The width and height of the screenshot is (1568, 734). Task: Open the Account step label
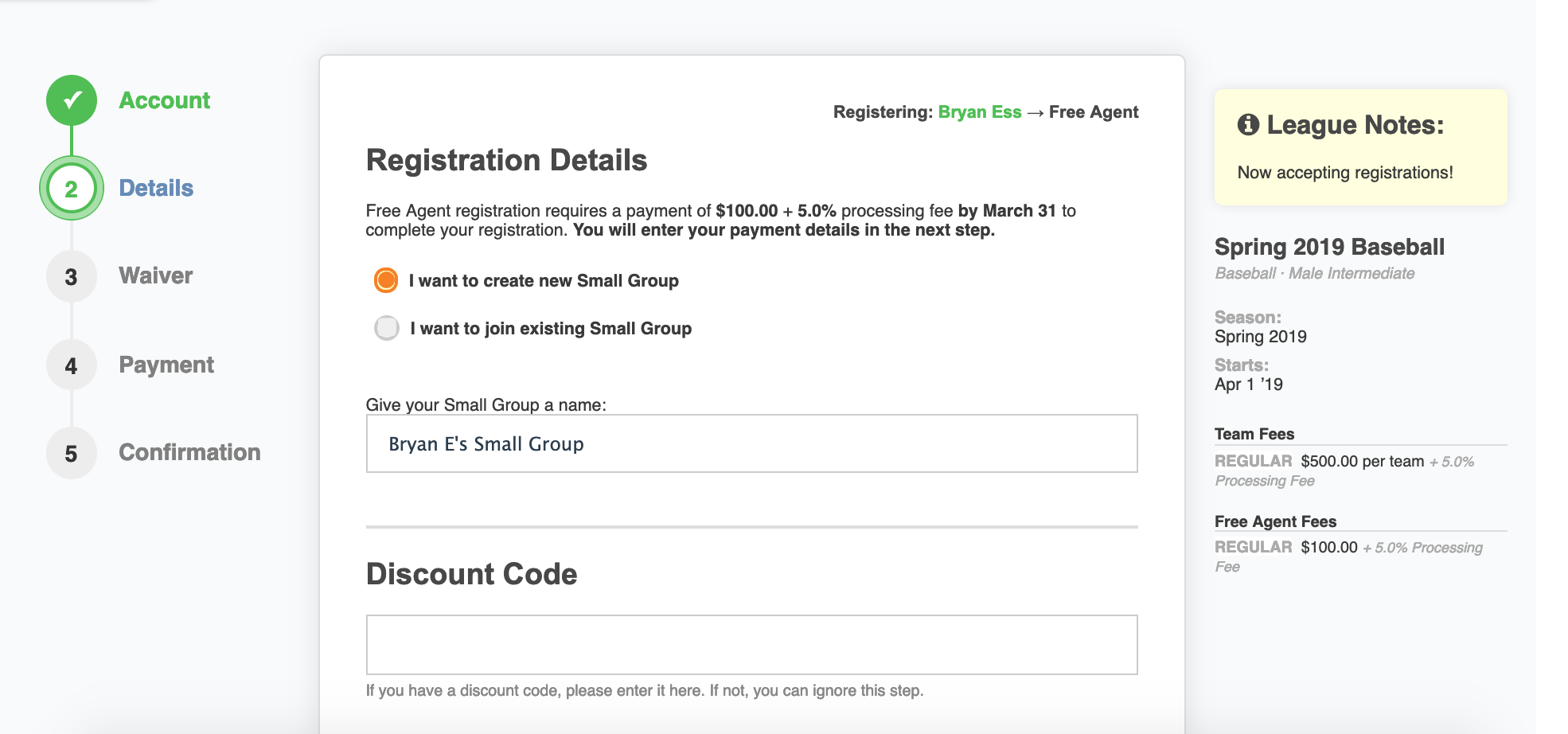coord(165,100)
